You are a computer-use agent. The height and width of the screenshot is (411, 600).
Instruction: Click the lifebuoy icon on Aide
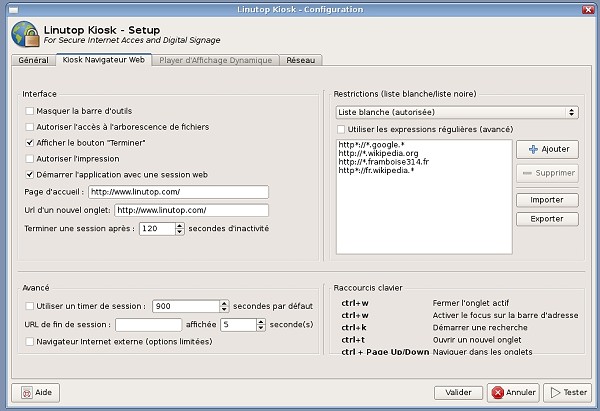(27, 393)
